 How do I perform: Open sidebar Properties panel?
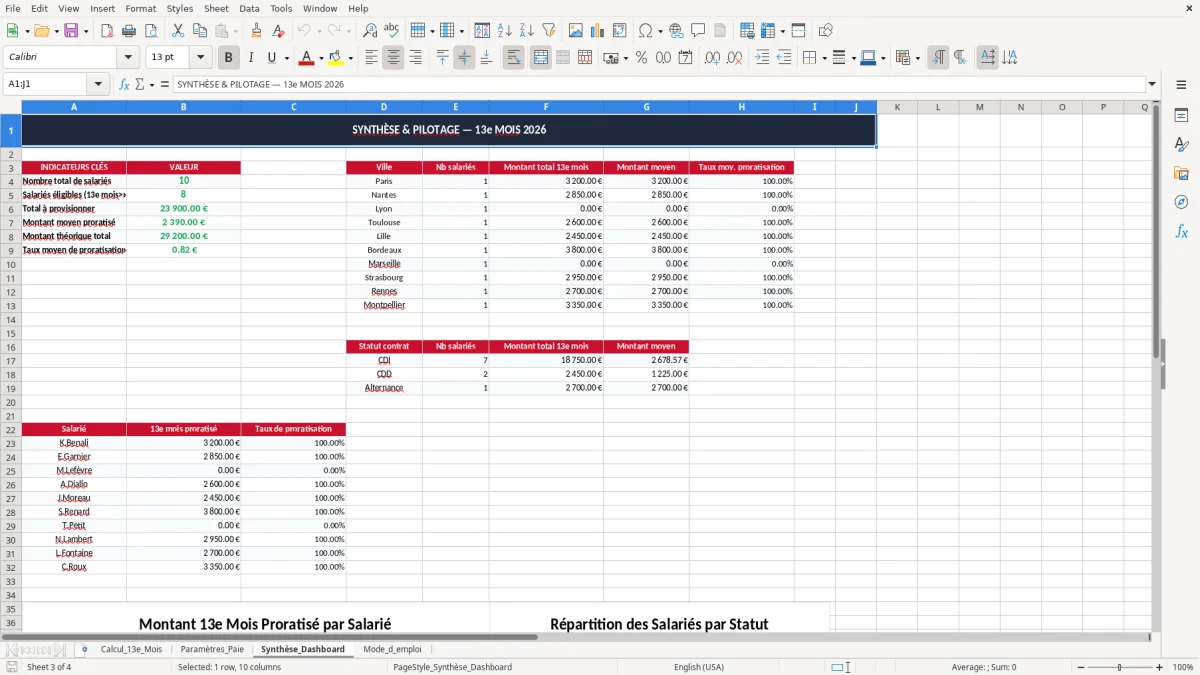pos(1181,116)
